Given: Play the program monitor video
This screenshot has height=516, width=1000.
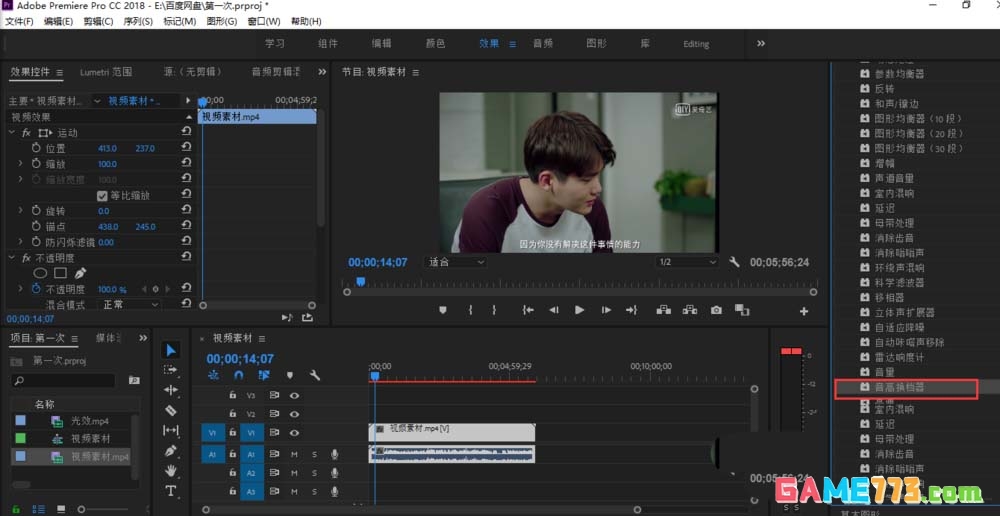Looking at the screenshot, I should pos(579,310).
